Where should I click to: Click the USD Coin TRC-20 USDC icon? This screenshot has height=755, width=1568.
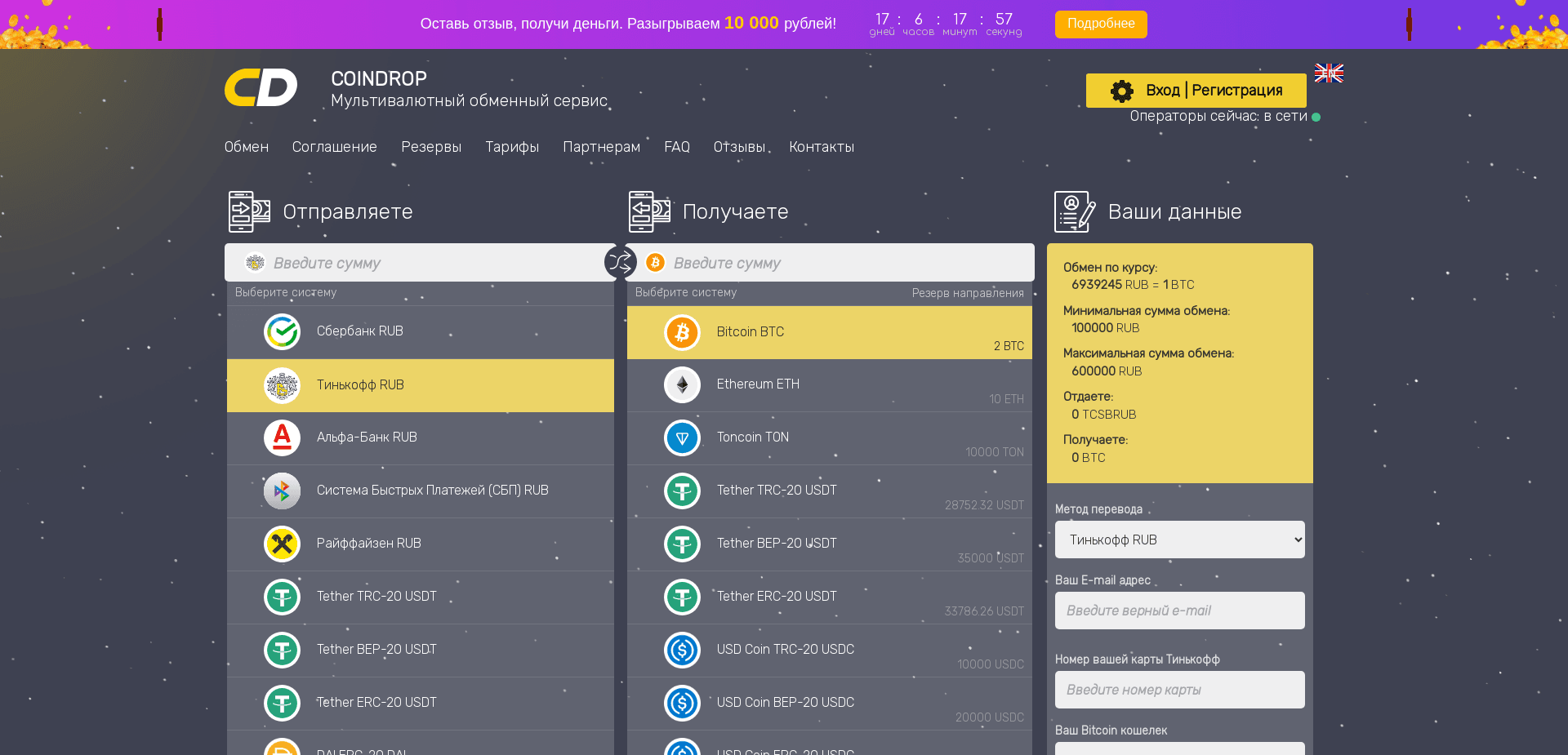point(683,651)
